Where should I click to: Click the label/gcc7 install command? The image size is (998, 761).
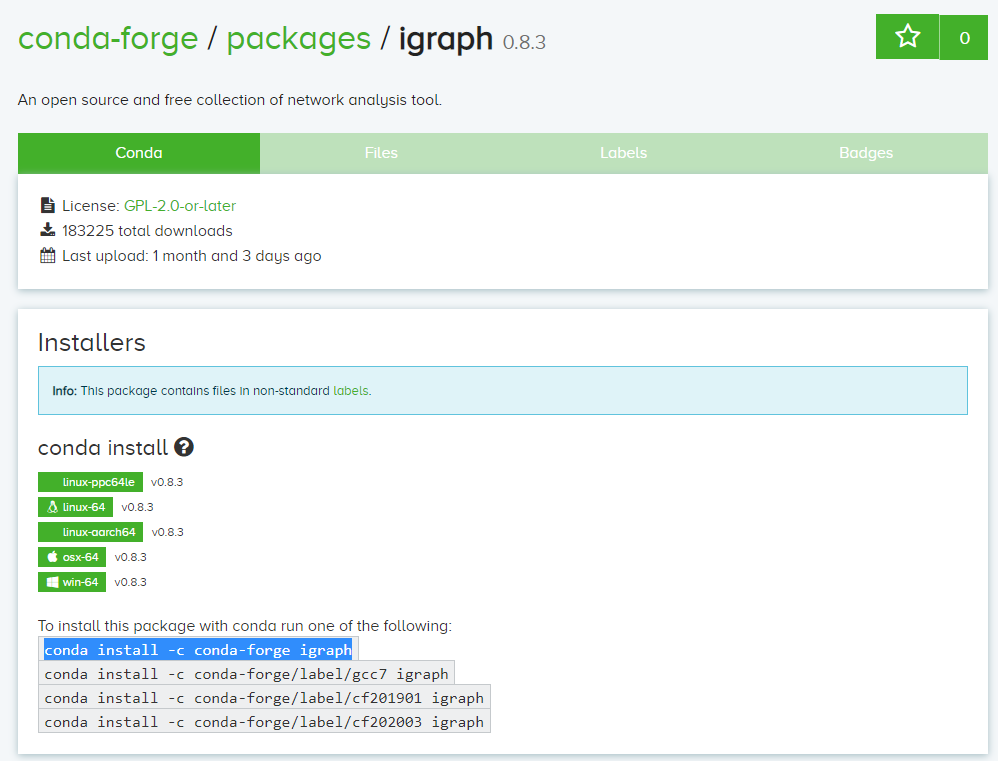pos(246,674)
